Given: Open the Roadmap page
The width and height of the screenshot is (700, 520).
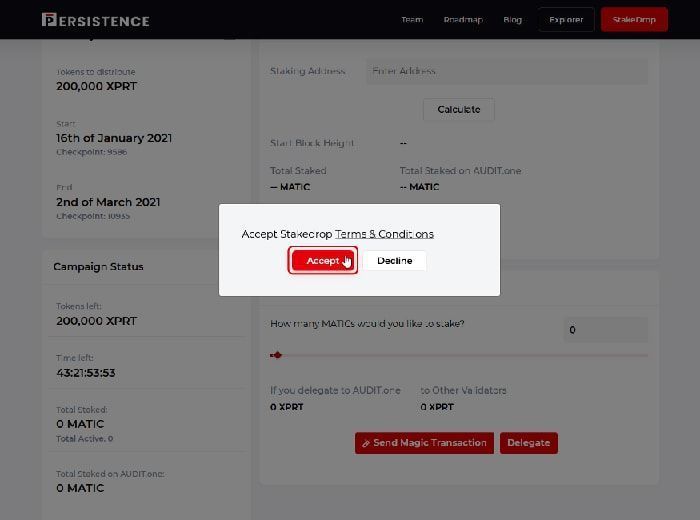Looking at the screenshot, I should point(463,20).
